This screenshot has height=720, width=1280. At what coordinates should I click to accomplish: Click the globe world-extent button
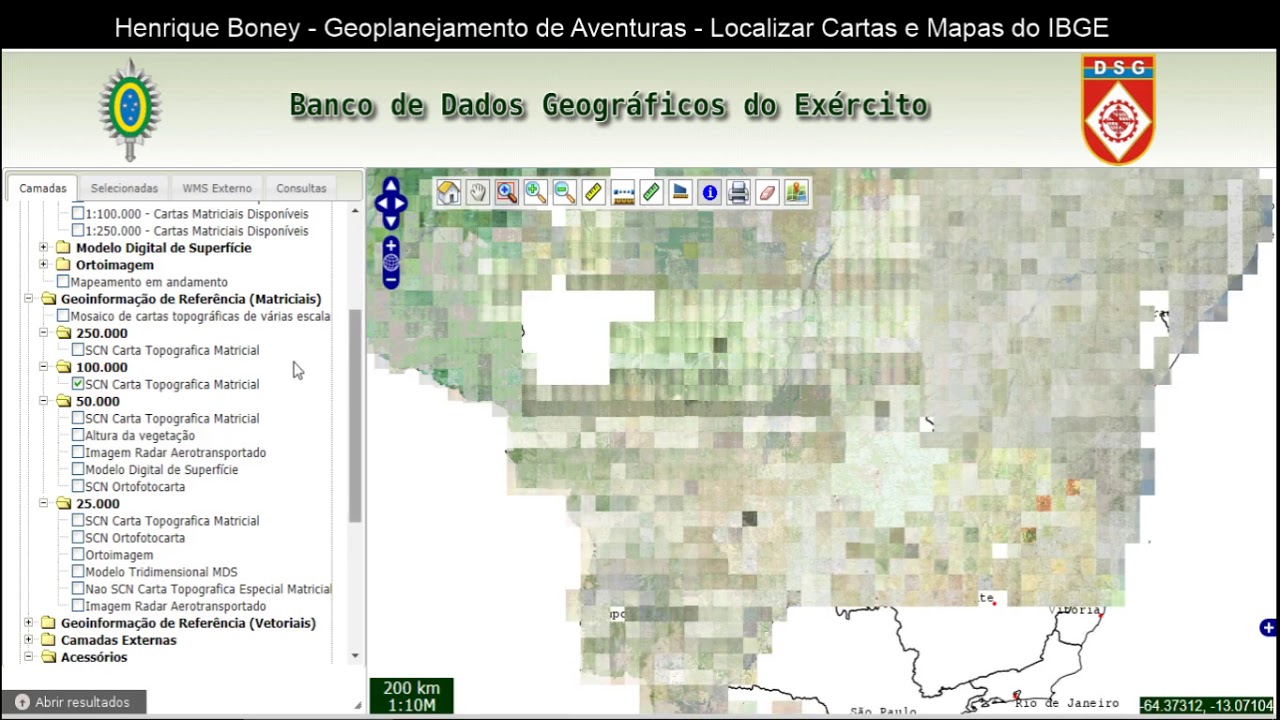(391, 263)
